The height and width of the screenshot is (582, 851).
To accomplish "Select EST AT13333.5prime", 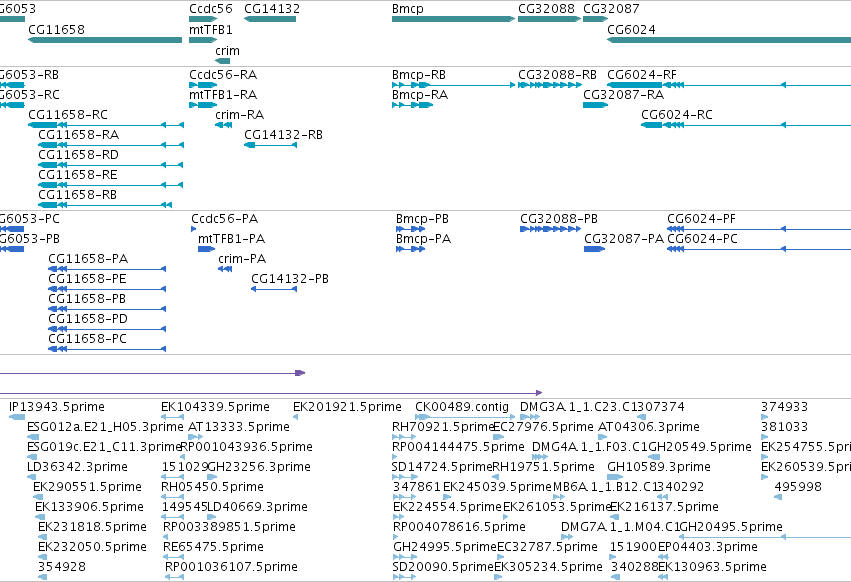I will pos(195,437).
